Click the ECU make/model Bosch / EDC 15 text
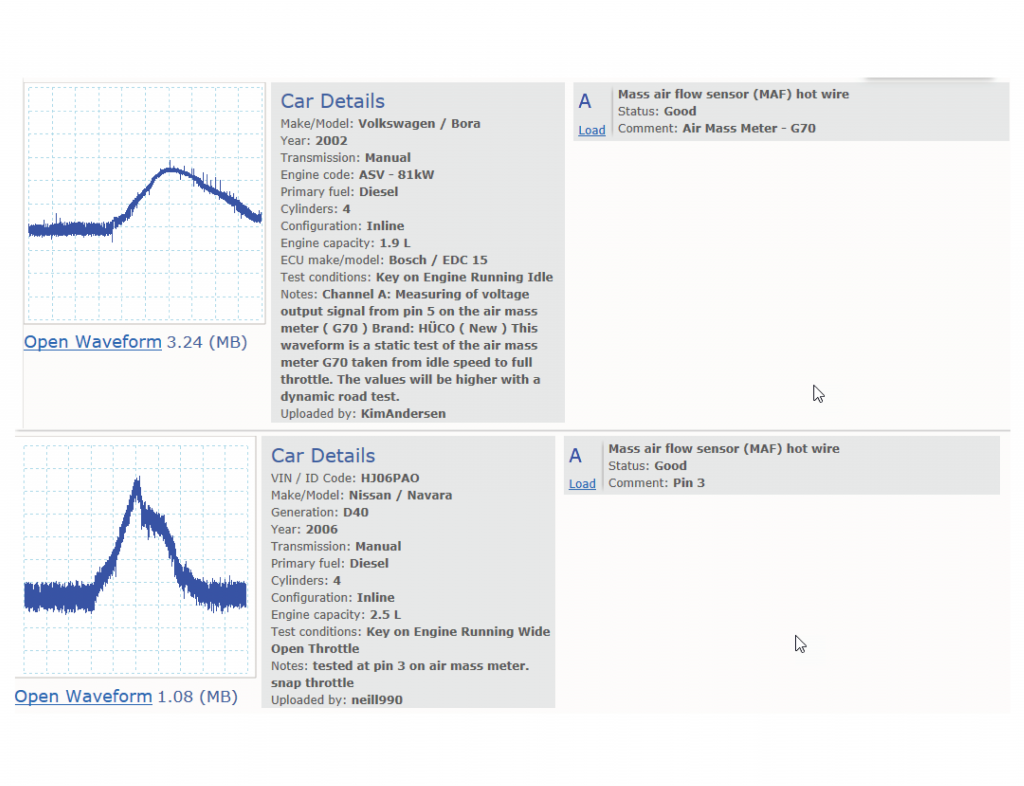Viewport: 1024px width, 786px height. [x=384, y=260]
